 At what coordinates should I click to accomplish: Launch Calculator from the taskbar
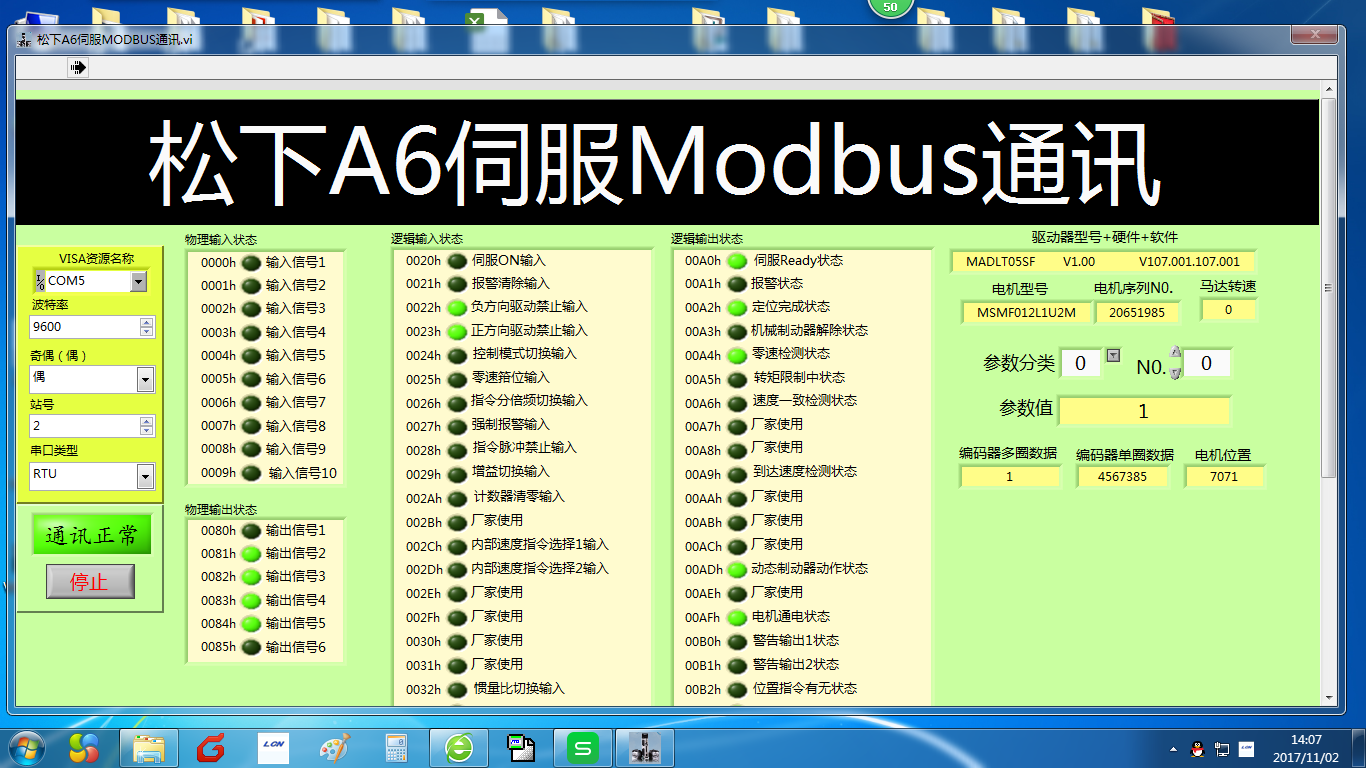pyautogui.click(x=397, y=747)
